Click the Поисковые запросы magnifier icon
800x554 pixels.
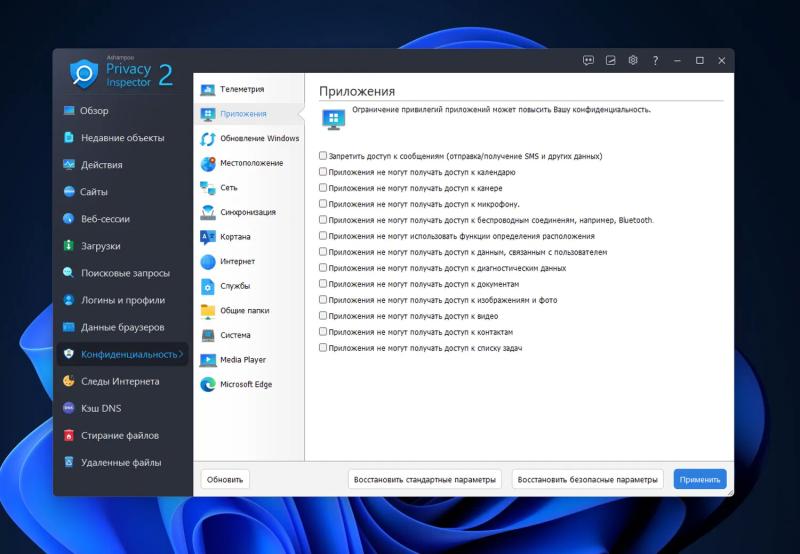[69, 272]
